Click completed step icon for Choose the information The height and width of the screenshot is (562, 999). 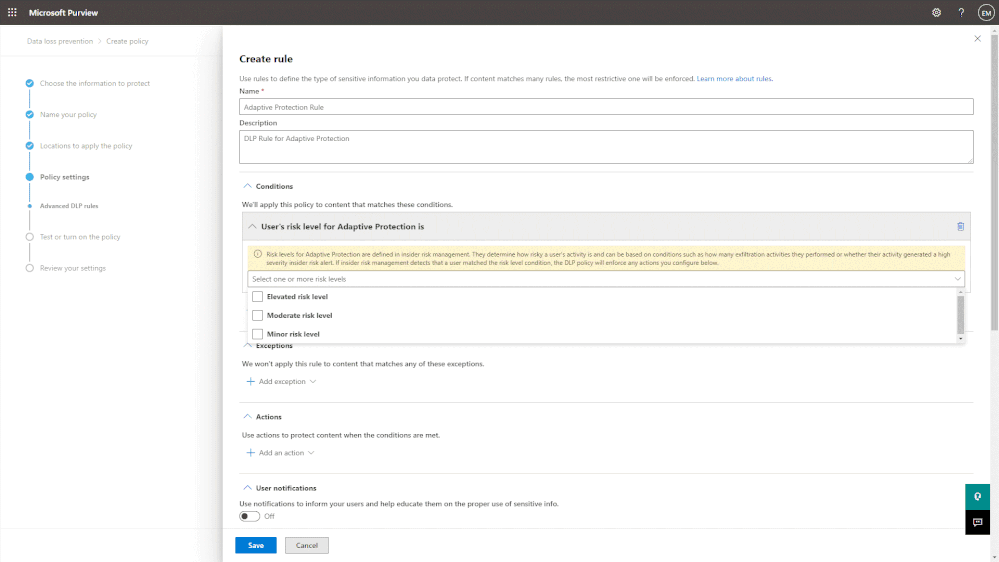pyautogui.click(x=29, y=83)
